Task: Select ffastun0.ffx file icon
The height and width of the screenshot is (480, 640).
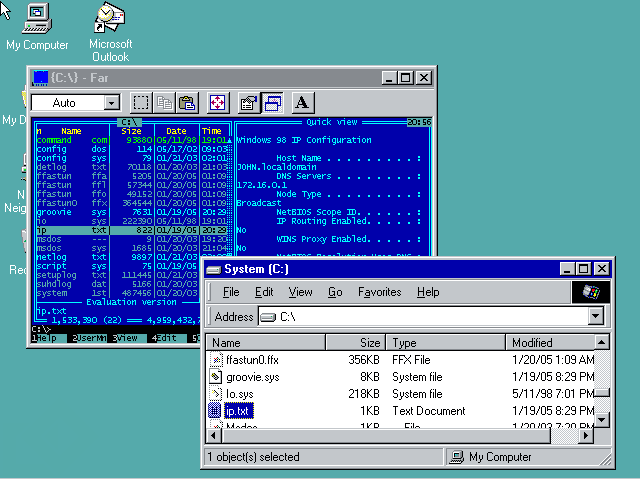Action: (216, 360)
